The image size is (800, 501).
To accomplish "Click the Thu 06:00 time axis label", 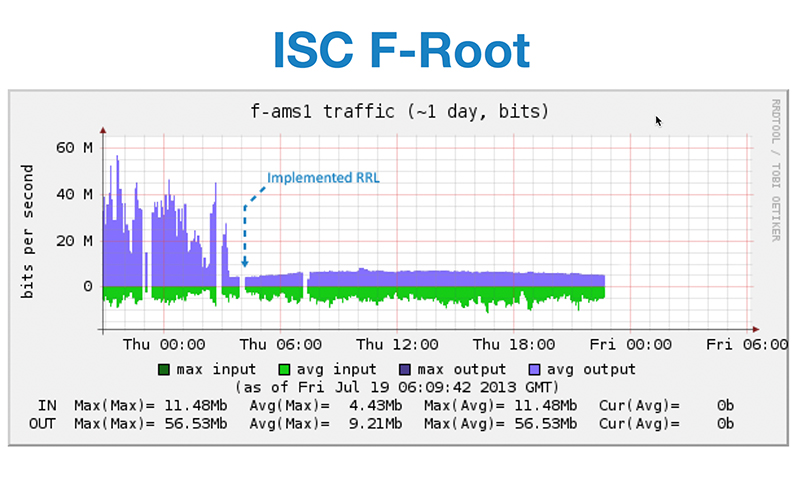I will click(x=278, y=344).
